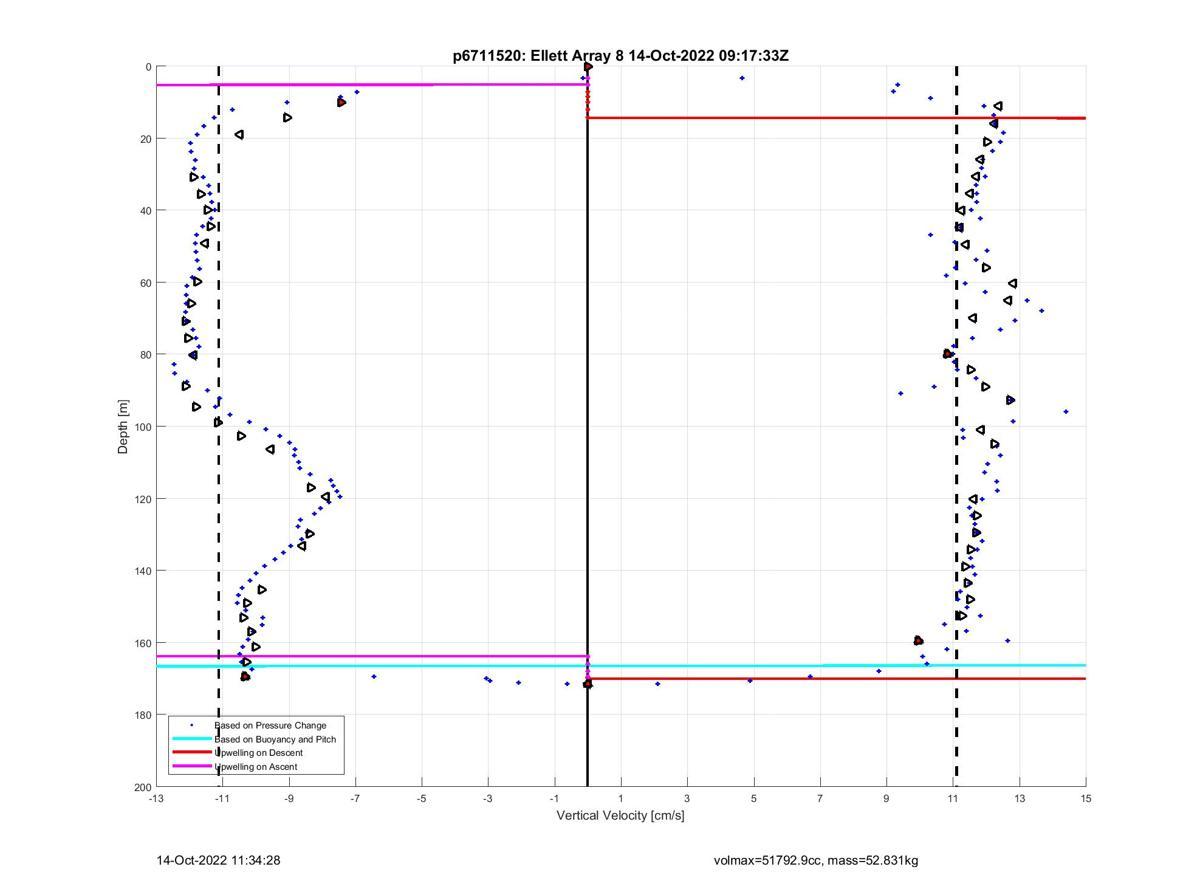Click x-axis tick label -3
The height and width of the screenshot is (885, 1200).
tap(488, 798)
